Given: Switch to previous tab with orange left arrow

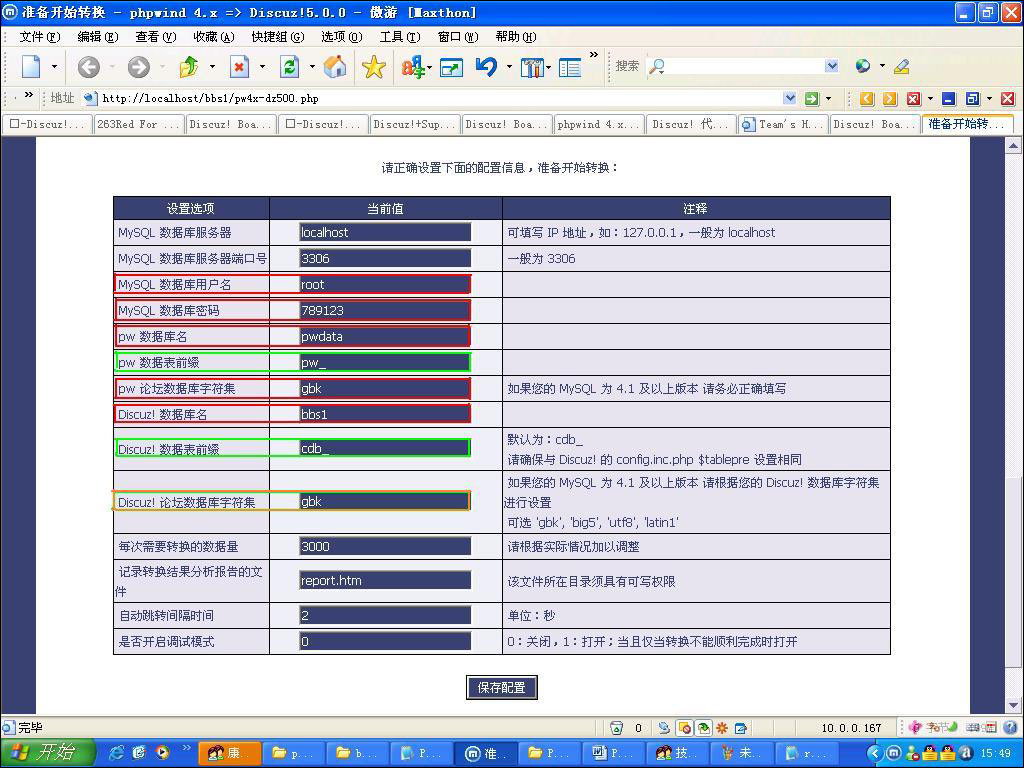Looking at the screenshot, I should (x=867, y=99).
